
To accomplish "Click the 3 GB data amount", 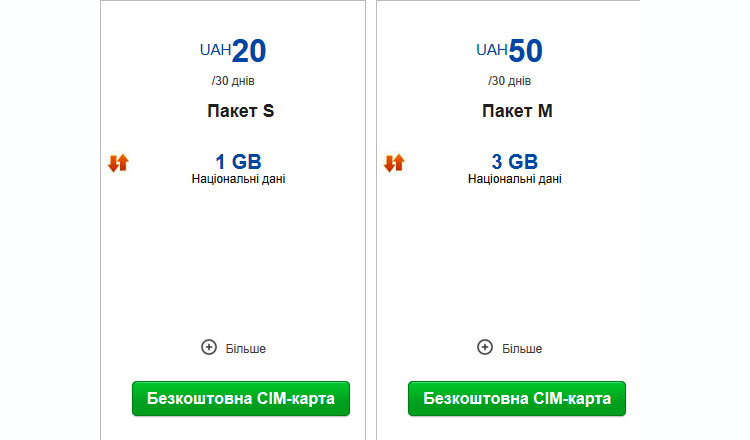I will (x=515, y=162).
